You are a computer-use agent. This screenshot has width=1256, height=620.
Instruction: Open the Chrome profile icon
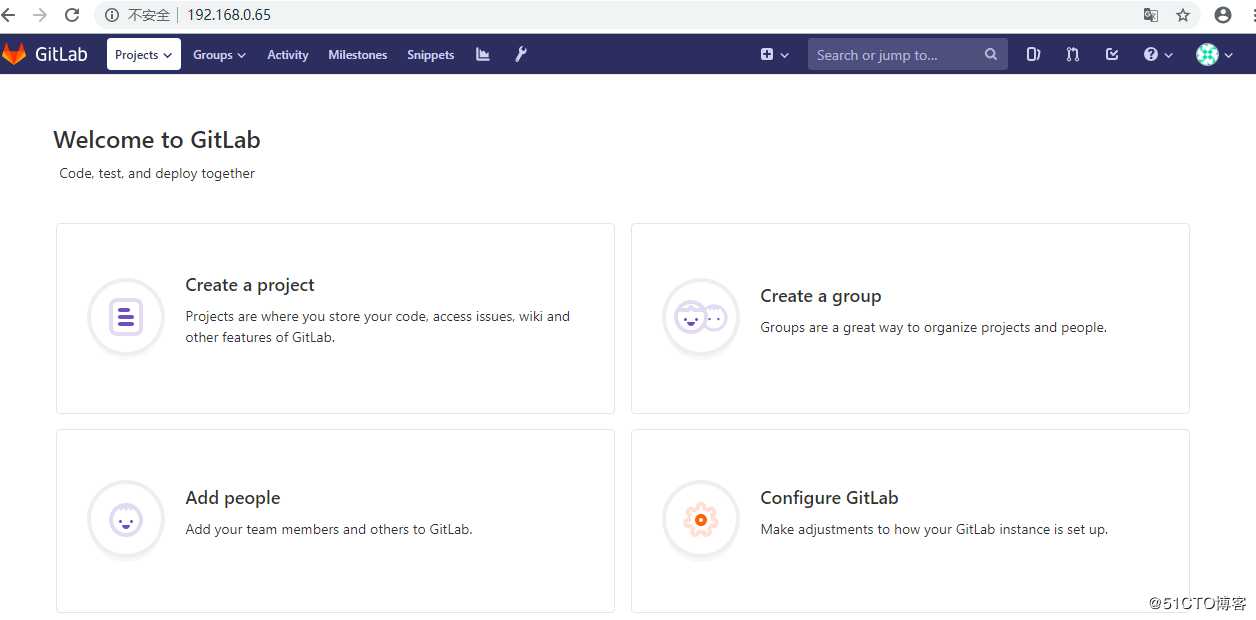point(1222,15)
